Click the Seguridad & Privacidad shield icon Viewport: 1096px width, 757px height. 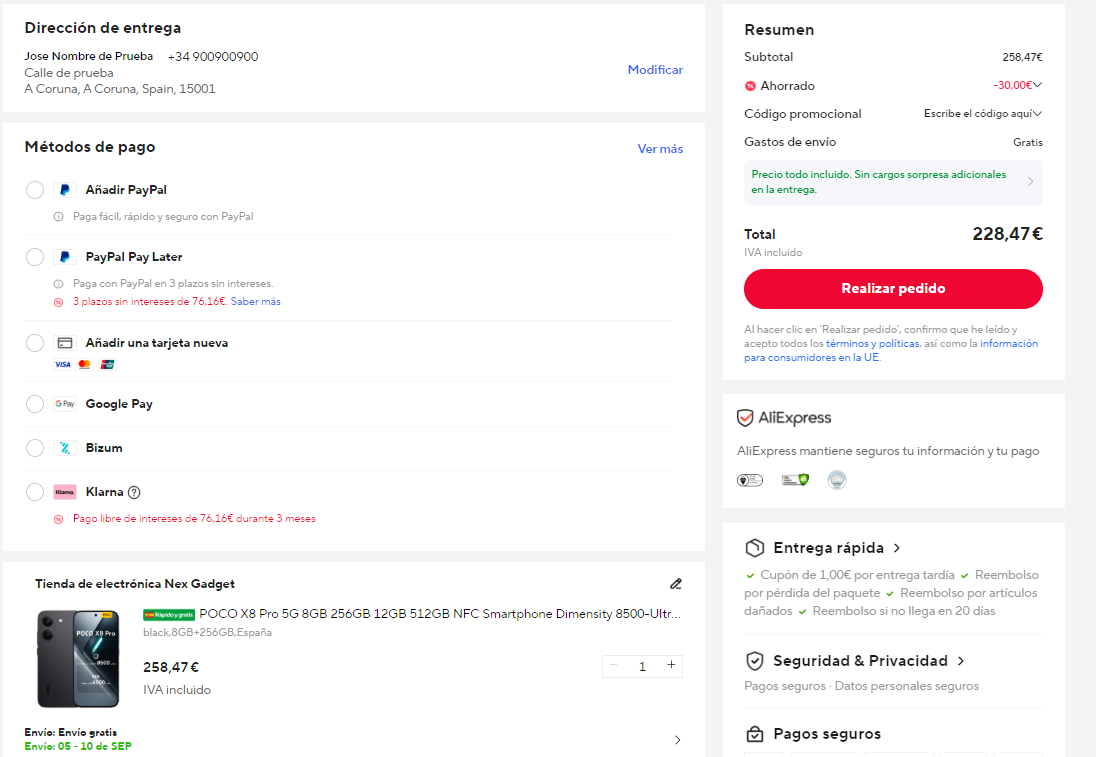click(755, 661)
